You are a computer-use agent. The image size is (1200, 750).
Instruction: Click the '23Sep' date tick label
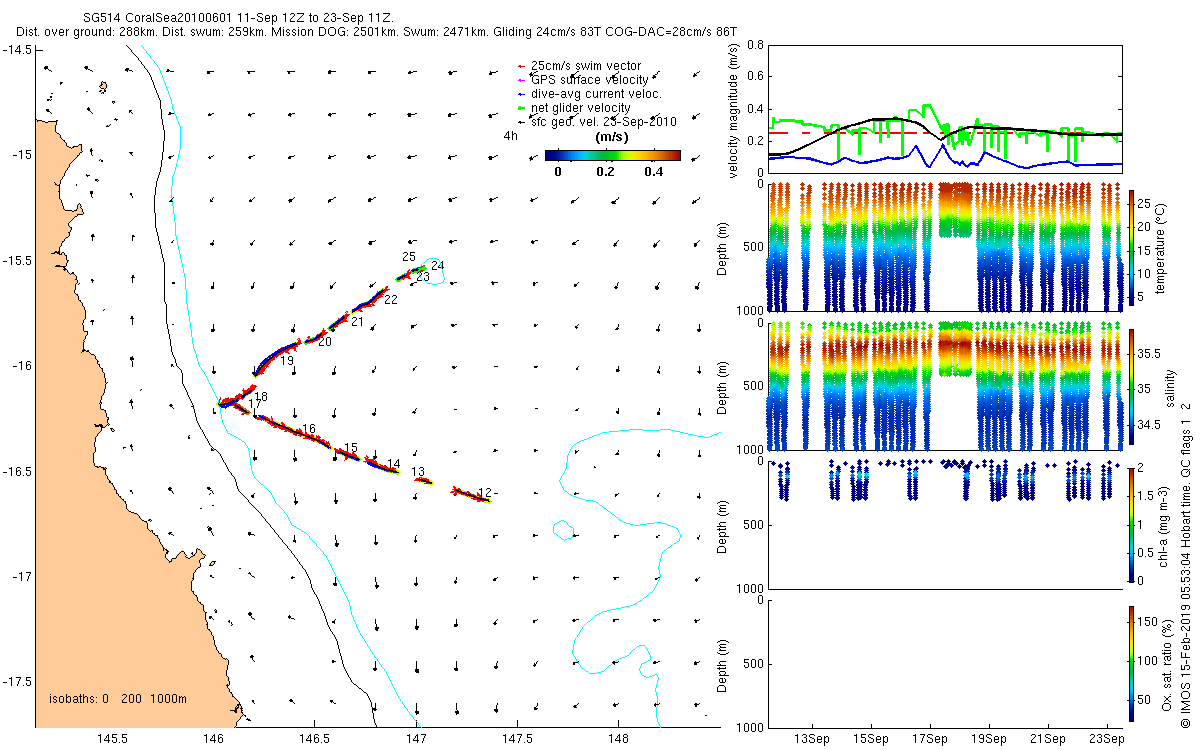pos(1109,738)
